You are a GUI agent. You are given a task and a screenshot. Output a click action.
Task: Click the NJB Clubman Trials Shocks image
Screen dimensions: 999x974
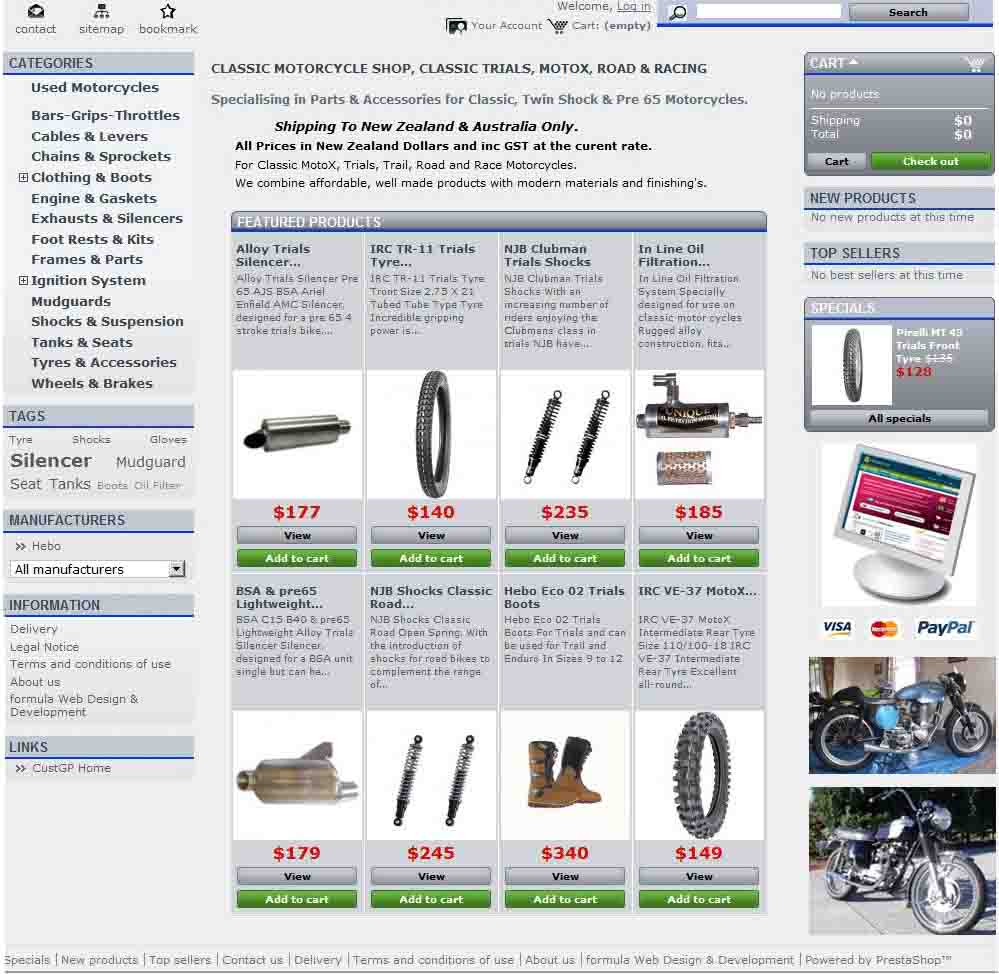[565, 434]
